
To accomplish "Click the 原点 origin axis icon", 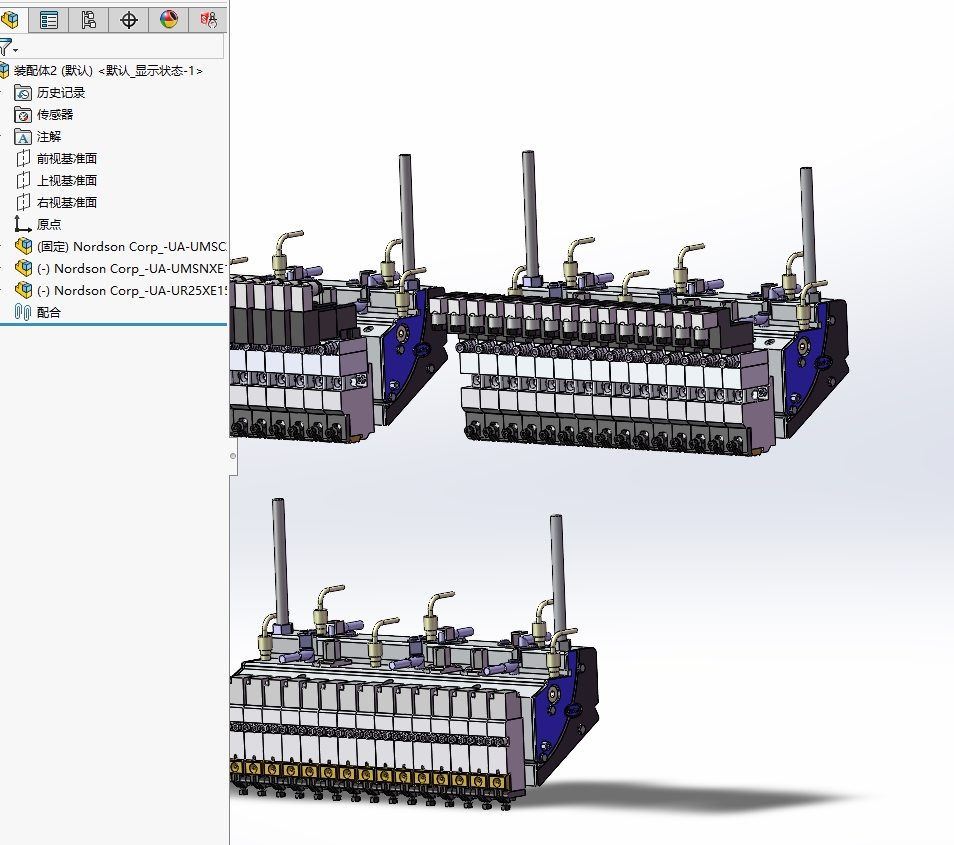I will click(23, 224).
